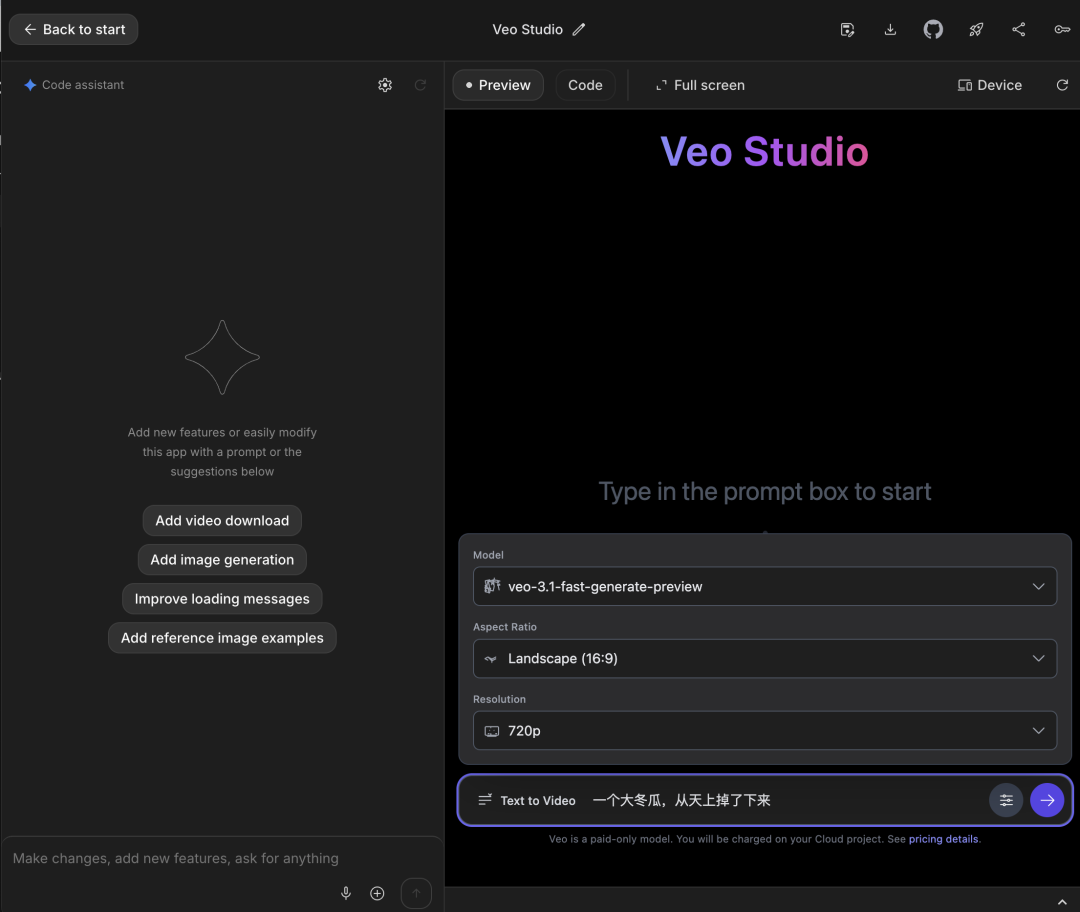
Task: Click the Back to start button
Action: (x=72, y=29)
